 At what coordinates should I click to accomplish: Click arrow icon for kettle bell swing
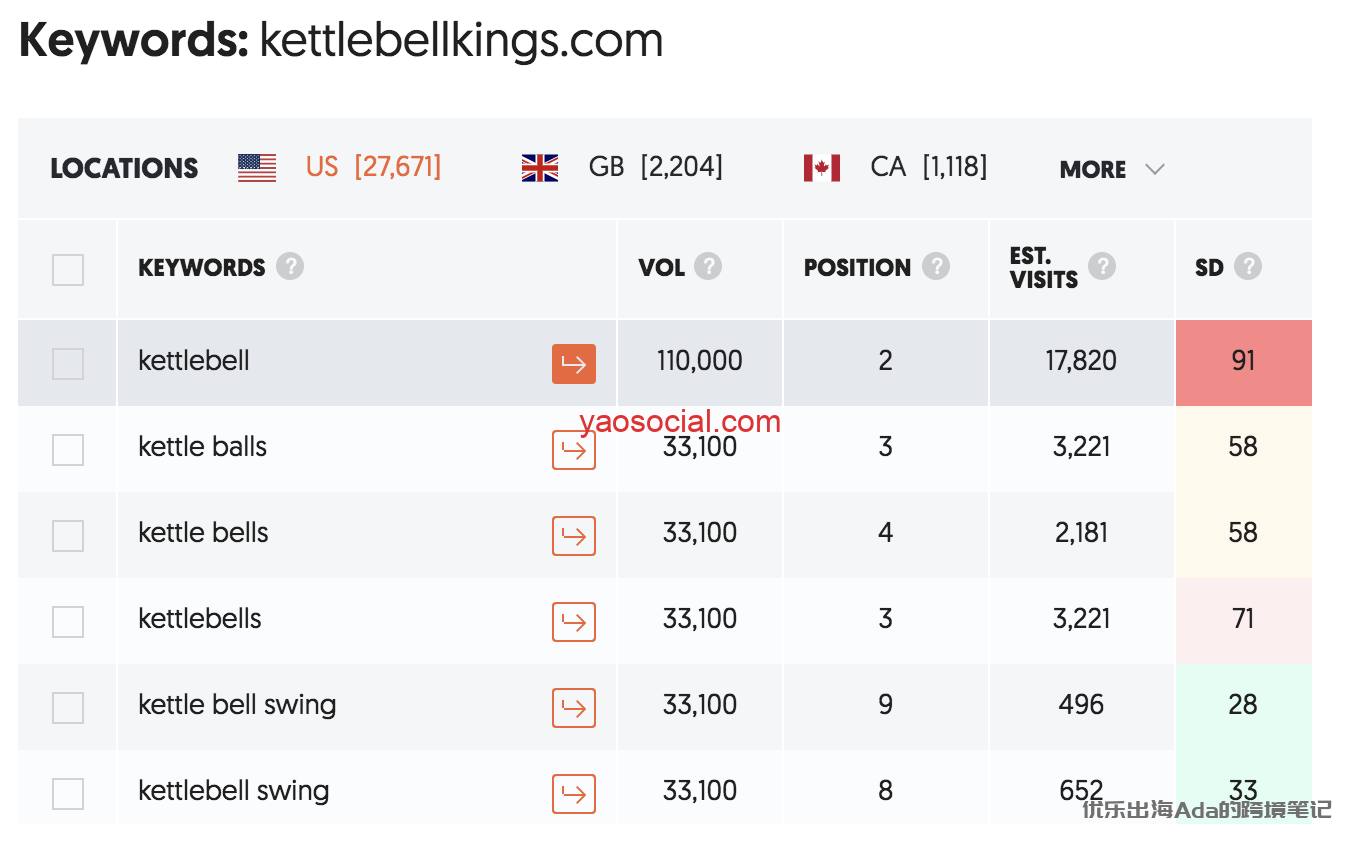pyautogui.click(x=573, y=708)
